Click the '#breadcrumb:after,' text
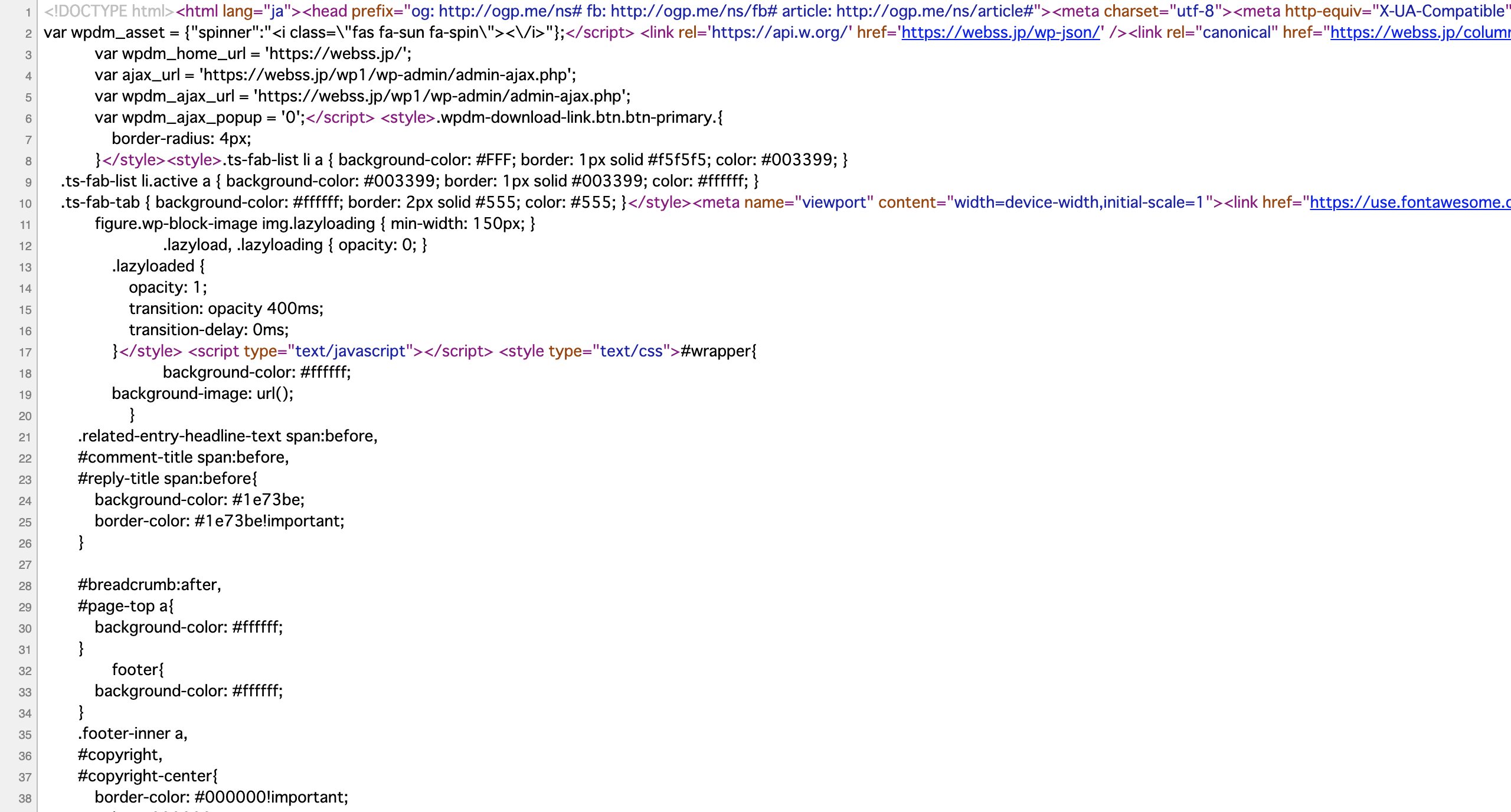 click(x=149, y=585)
